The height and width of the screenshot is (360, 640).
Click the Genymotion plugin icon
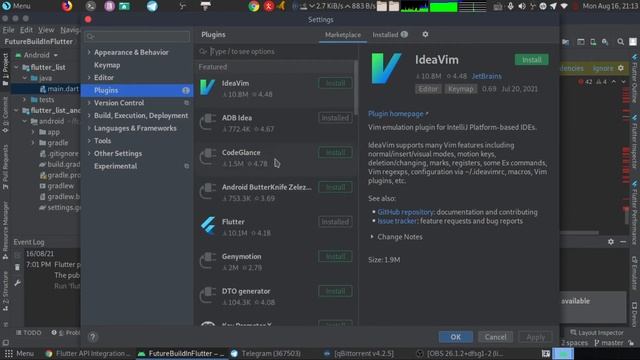point(208,261)
